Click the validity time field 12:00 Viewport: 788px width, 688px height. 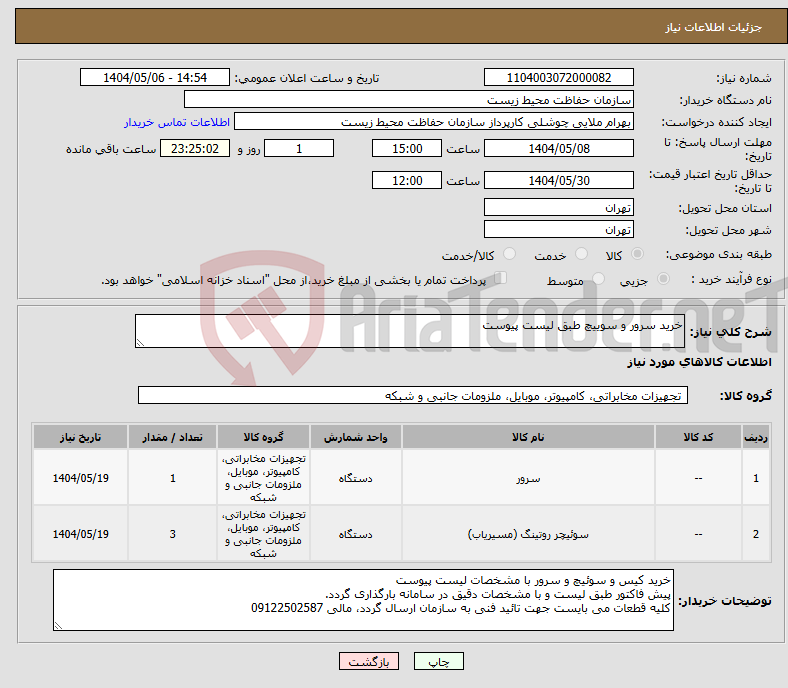407,180
